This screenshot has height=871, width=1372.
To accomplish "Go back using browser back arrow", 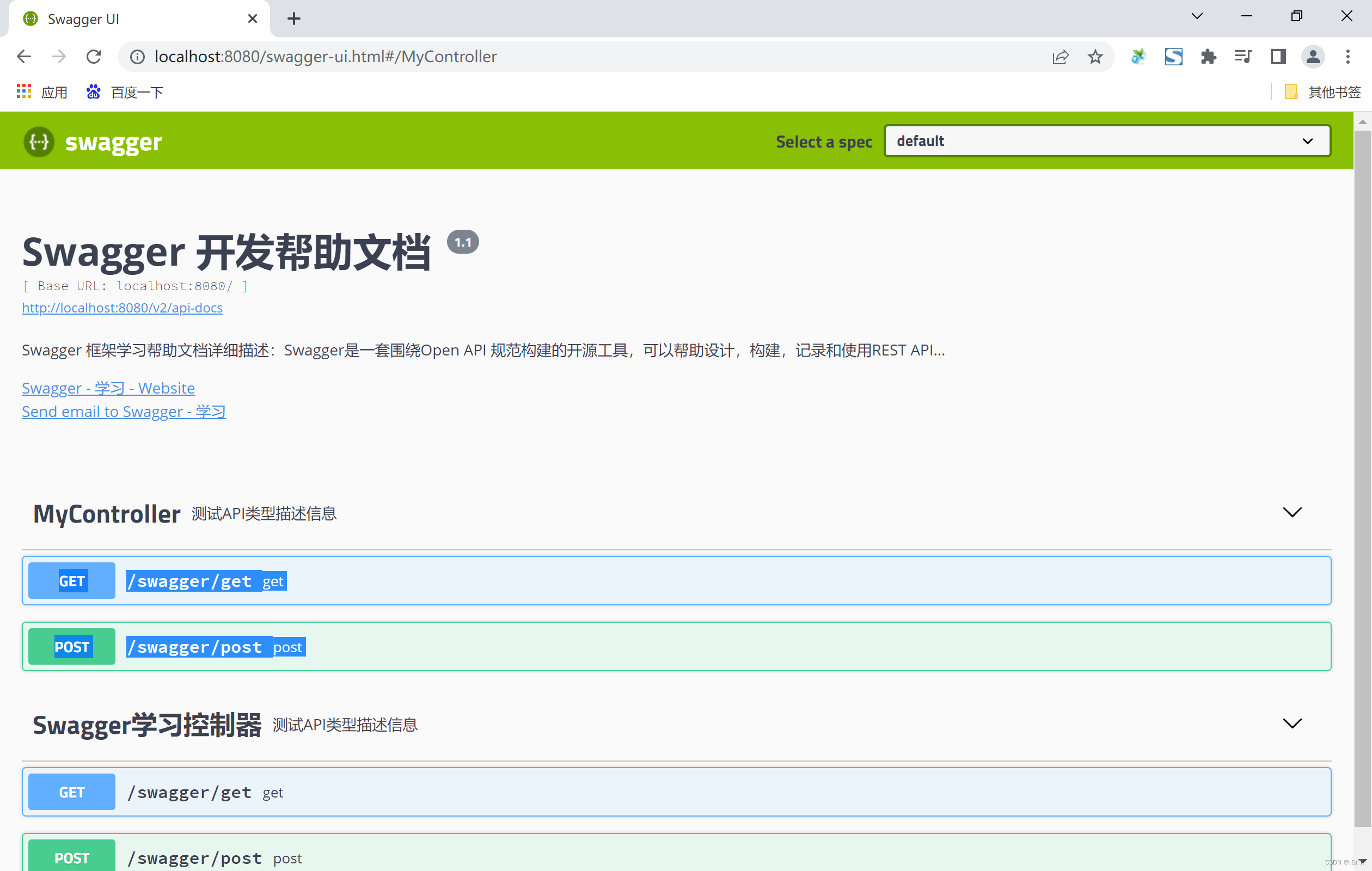I will point(24,57).
